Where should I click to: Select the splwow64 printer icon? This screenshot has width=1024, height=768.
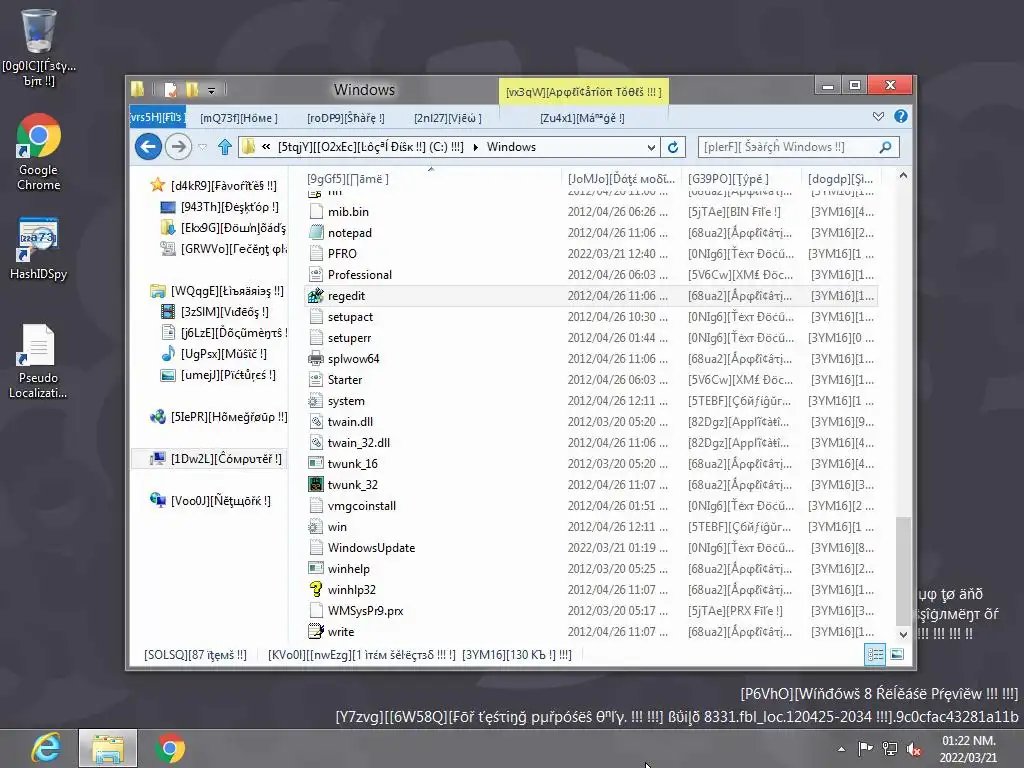click(315, 359)
